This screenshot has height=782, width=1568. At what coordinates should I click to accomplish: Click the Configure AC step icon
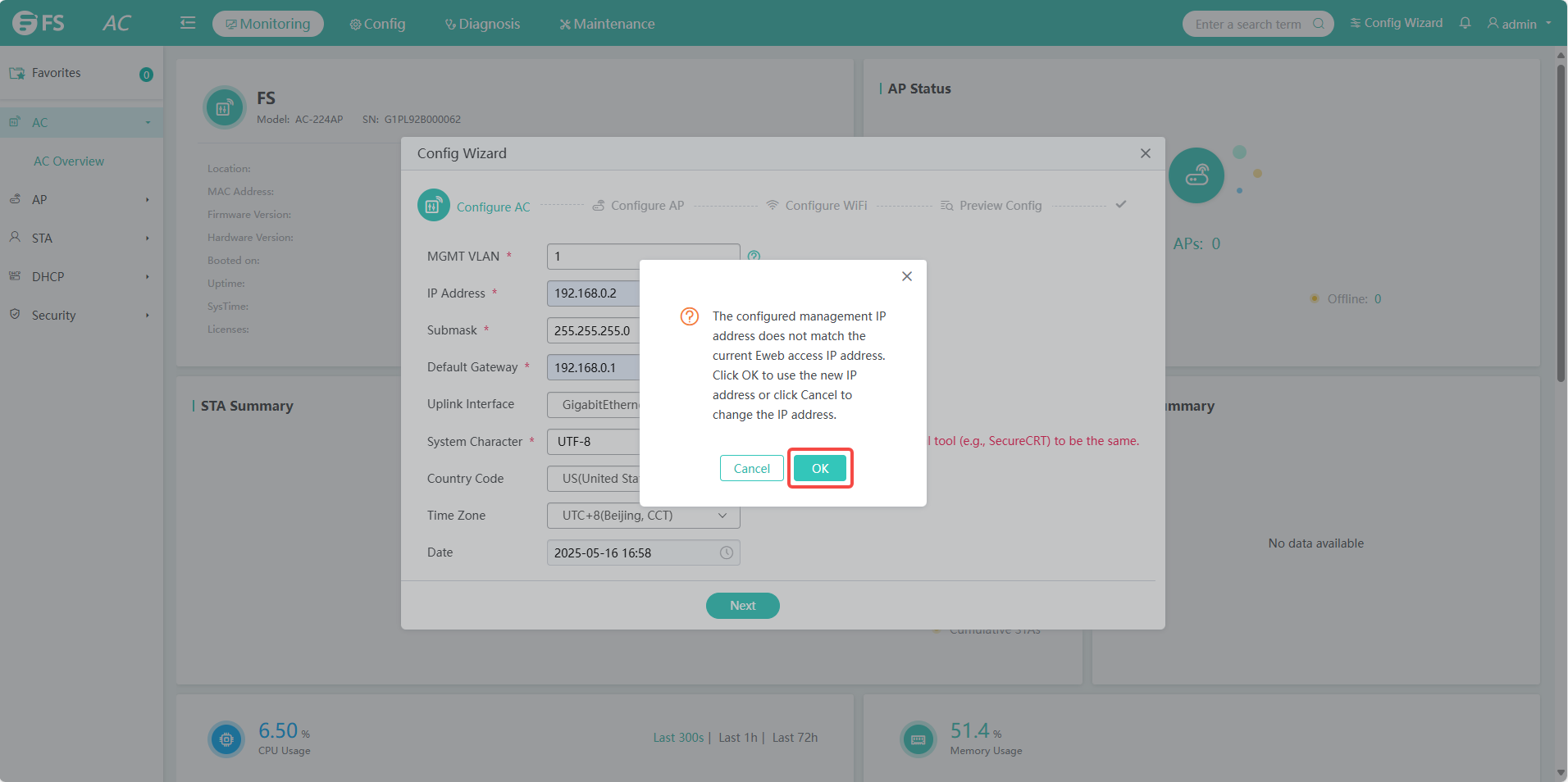coord(434,206)
